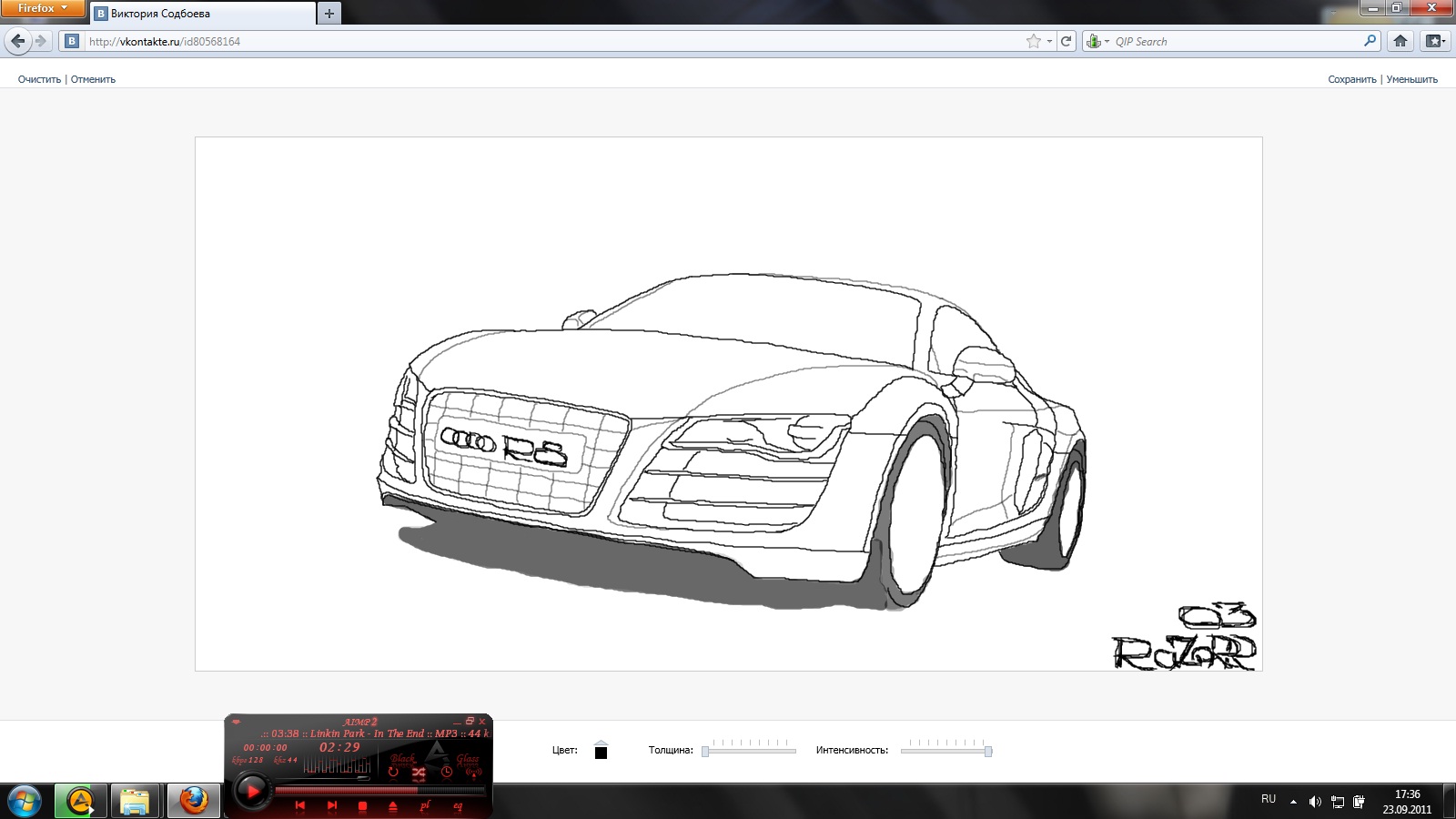
Task: Reload the page
Action: 1066,41
